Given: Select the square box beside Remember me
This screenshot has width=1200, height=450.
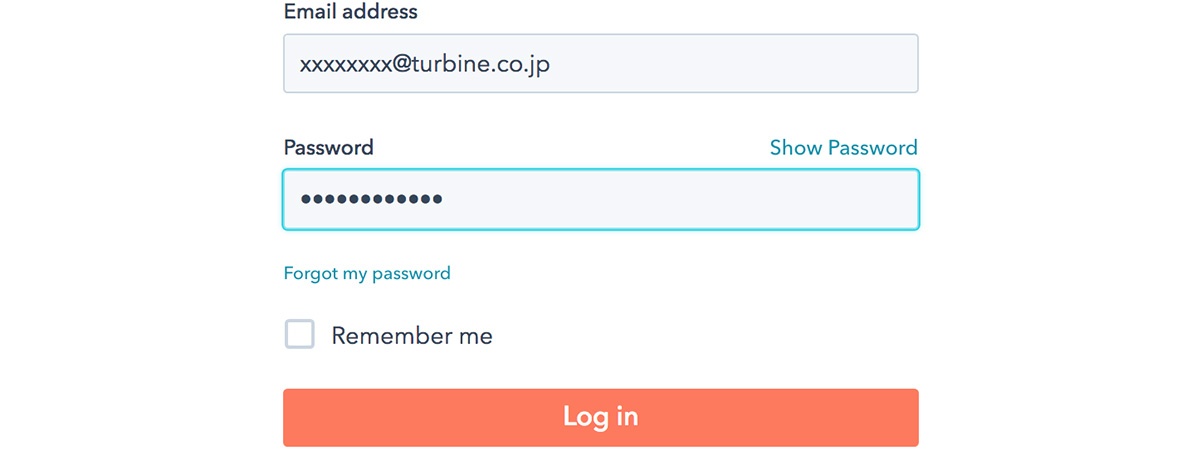Looking at the screenshot, I should click(x=300, y=335).
